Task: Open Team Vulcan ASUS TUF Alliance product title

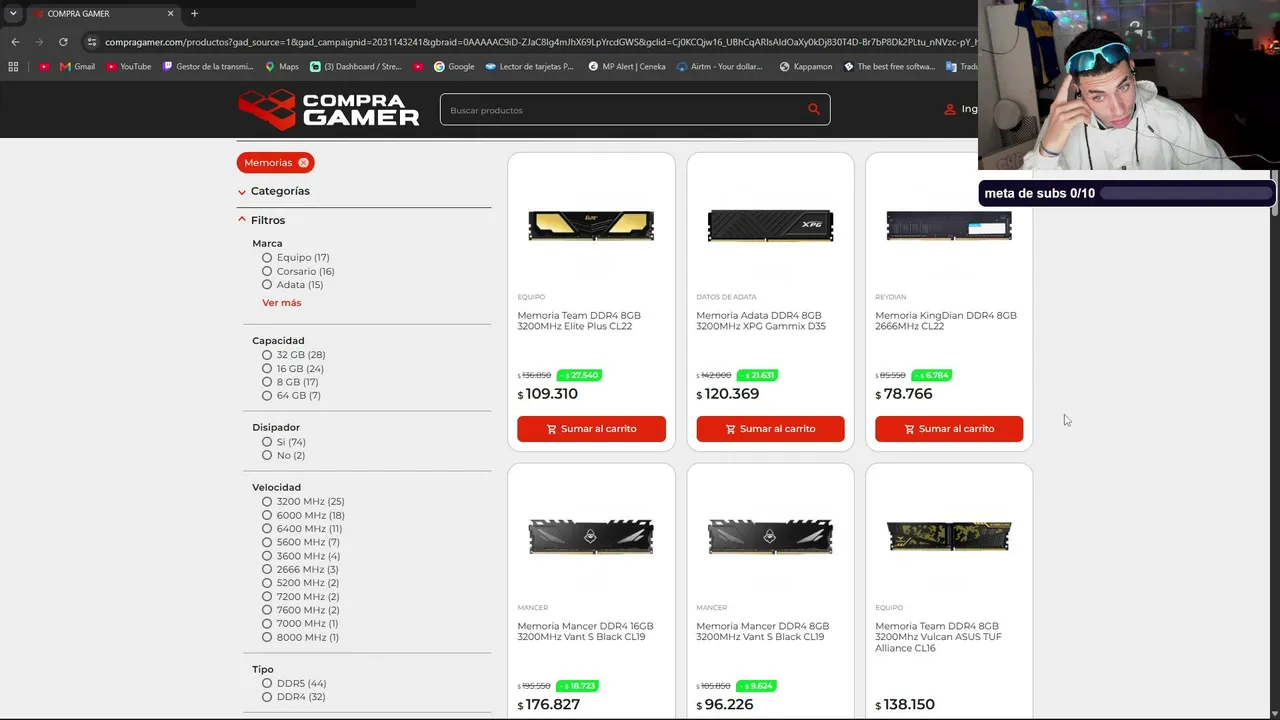Action: (x=939, y=637)
